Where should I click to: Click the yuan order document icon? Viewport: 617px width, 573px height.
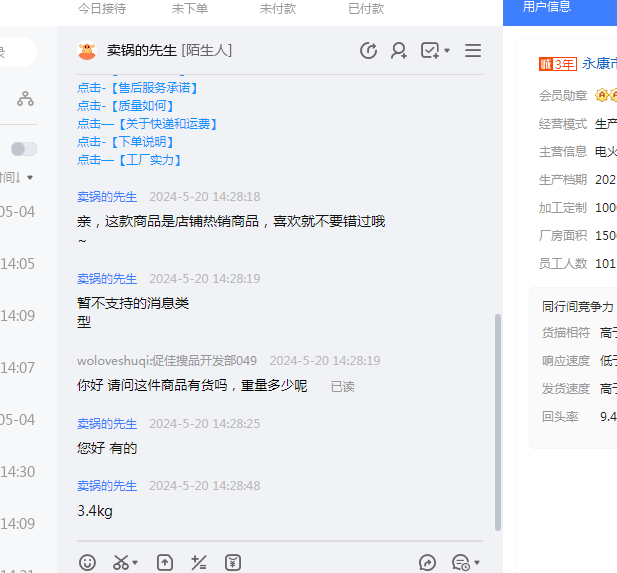point(233,563)
